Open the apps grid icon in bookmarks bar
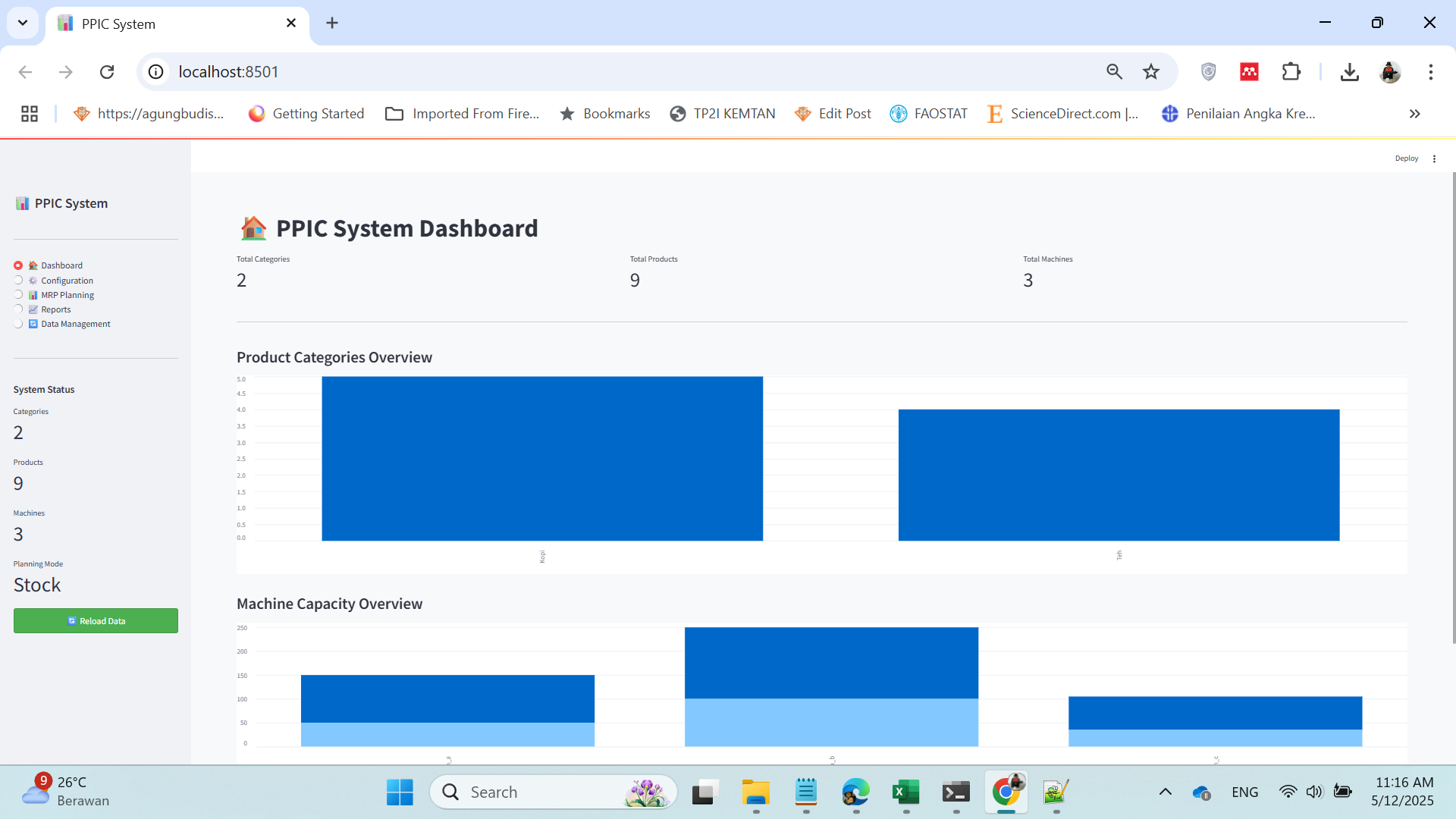 pos(30,114)
